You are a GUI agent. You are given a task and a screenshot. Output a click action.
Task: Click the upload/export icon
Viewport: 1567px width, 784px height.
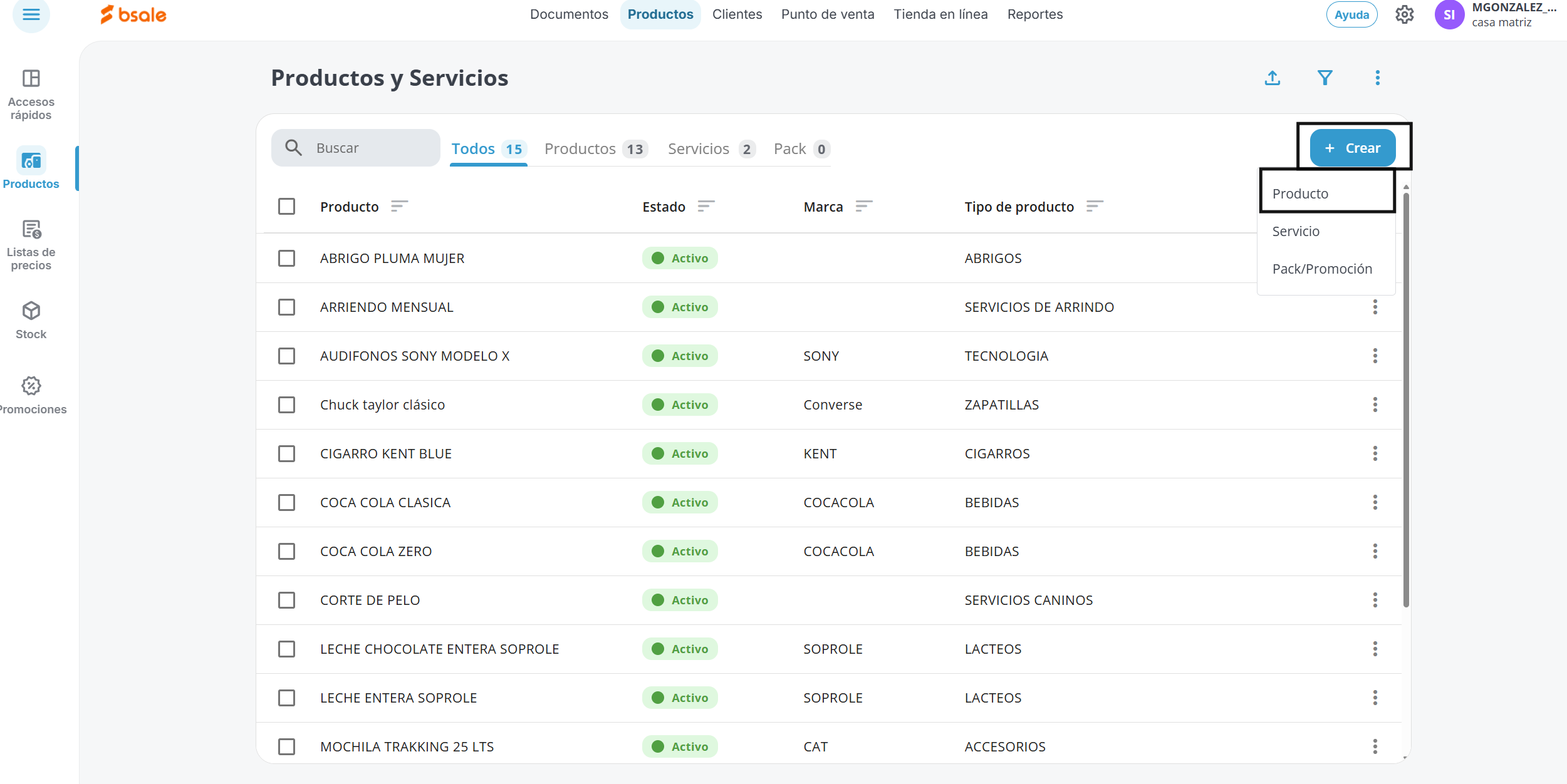1272,78
